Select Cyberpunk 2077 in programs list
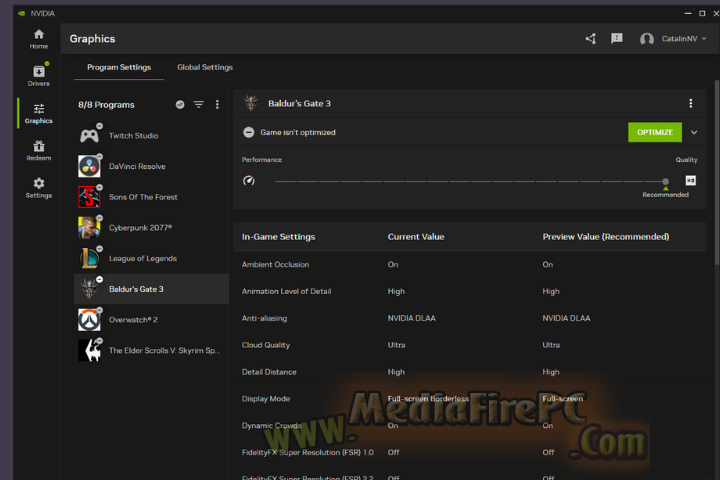Screen dimensions: 720x480 point(151,228)
